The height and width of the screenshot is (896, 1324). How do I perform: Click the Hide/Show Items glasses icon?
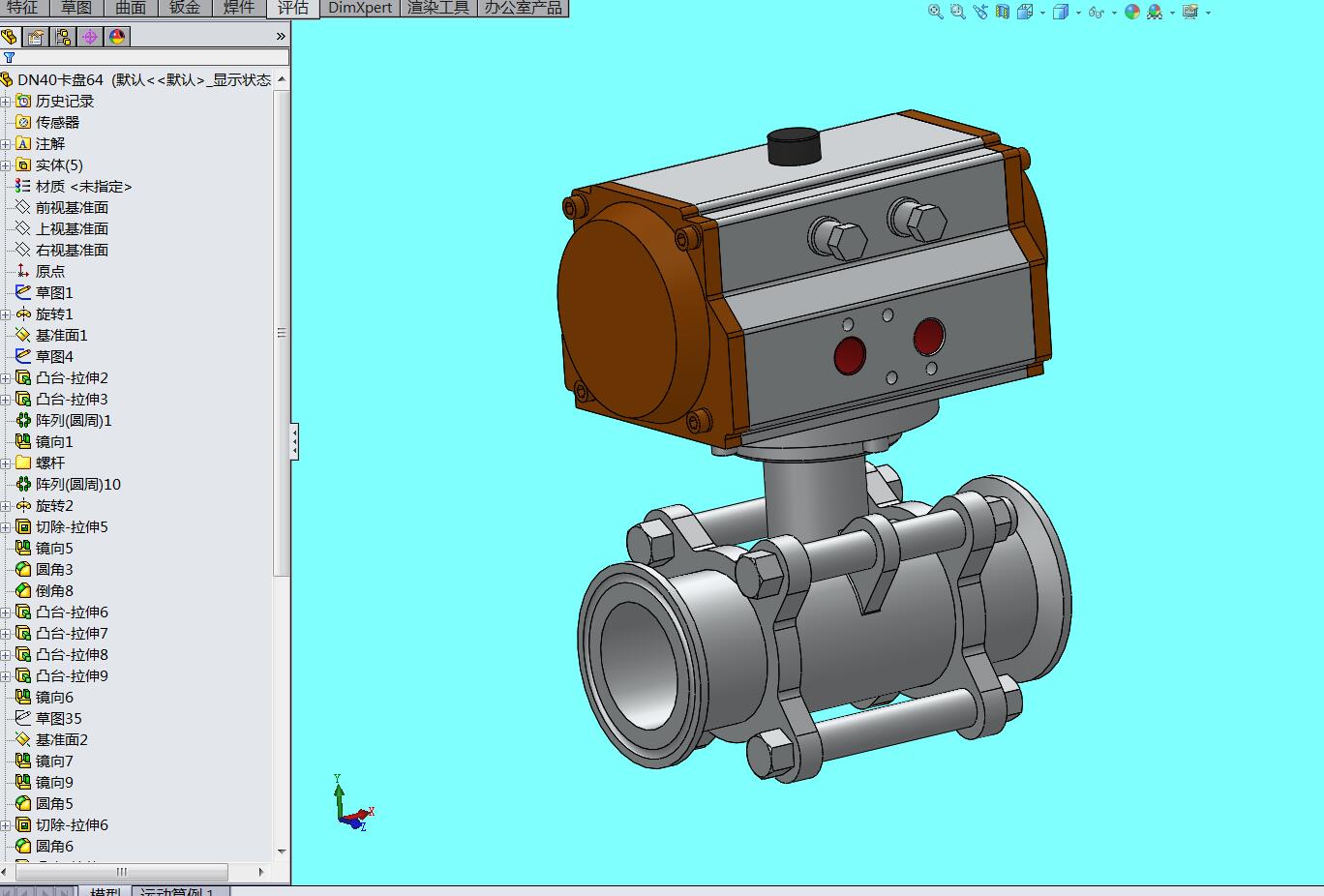click(1096, 12)
